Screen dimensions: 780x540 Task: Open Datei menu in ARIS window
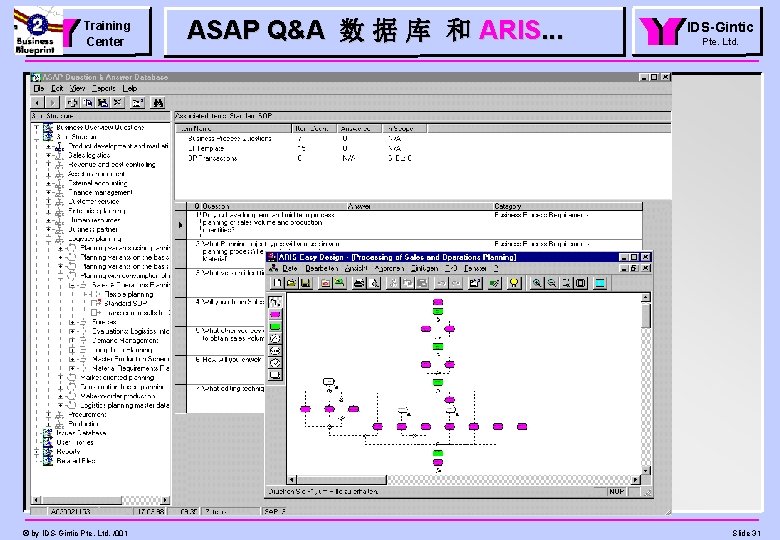[x=290, y=269]
